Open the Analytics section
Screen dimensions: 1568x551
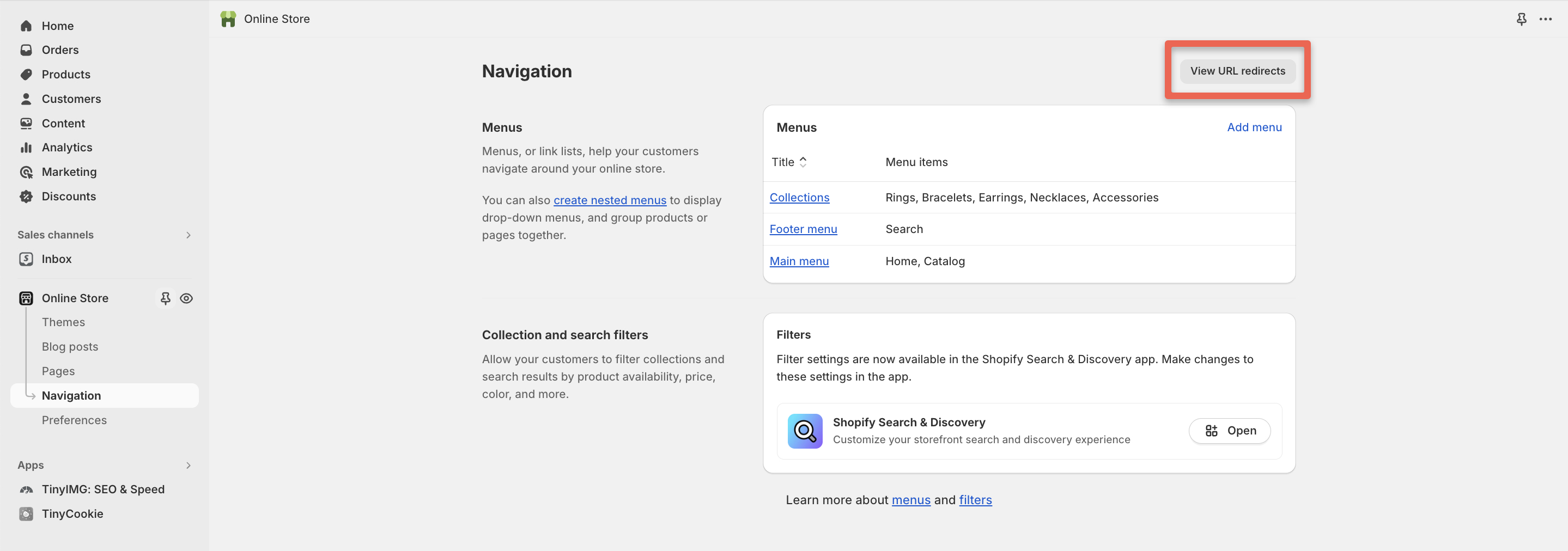(66, 147)
